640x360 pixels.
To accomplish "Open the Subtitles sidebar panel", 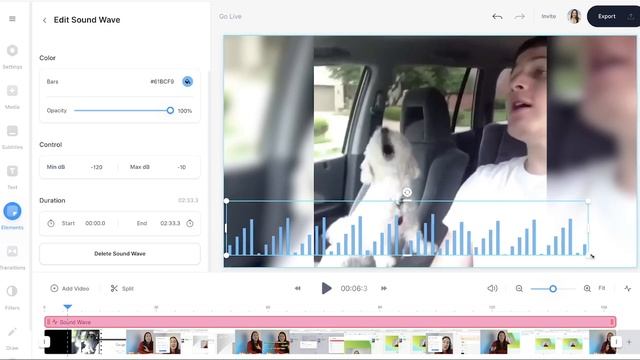I will pos(12,136).
